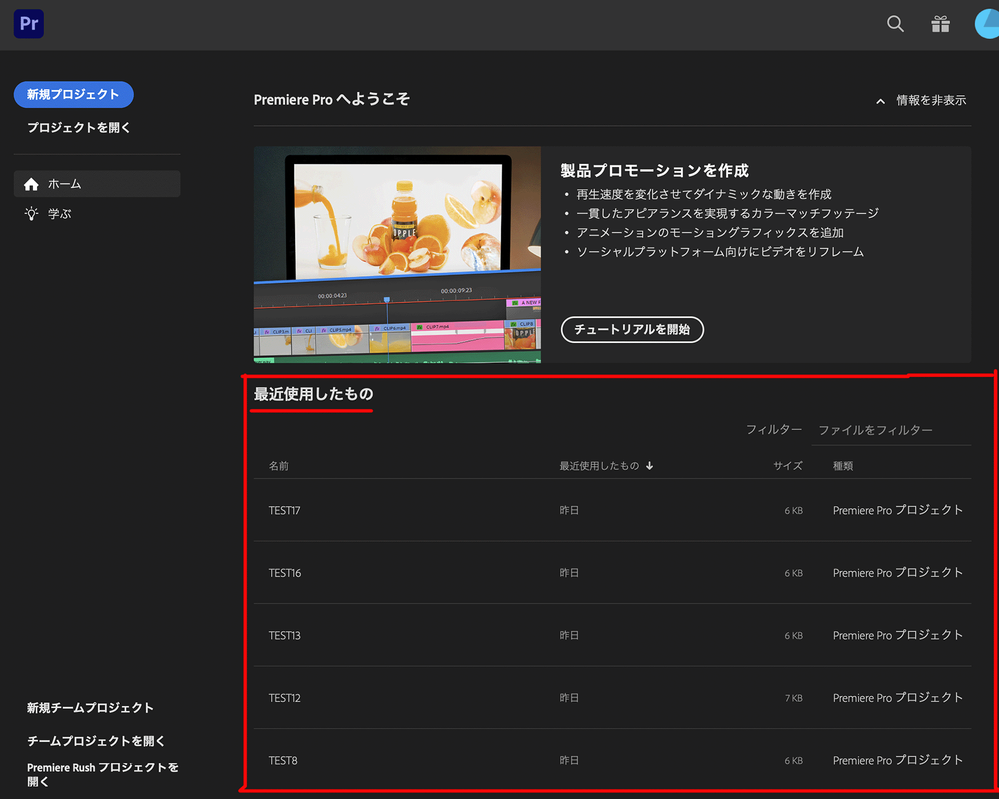Sort by the 最近使用したもの column header
This screenshot has height=799, width=999.
(599, 466)
